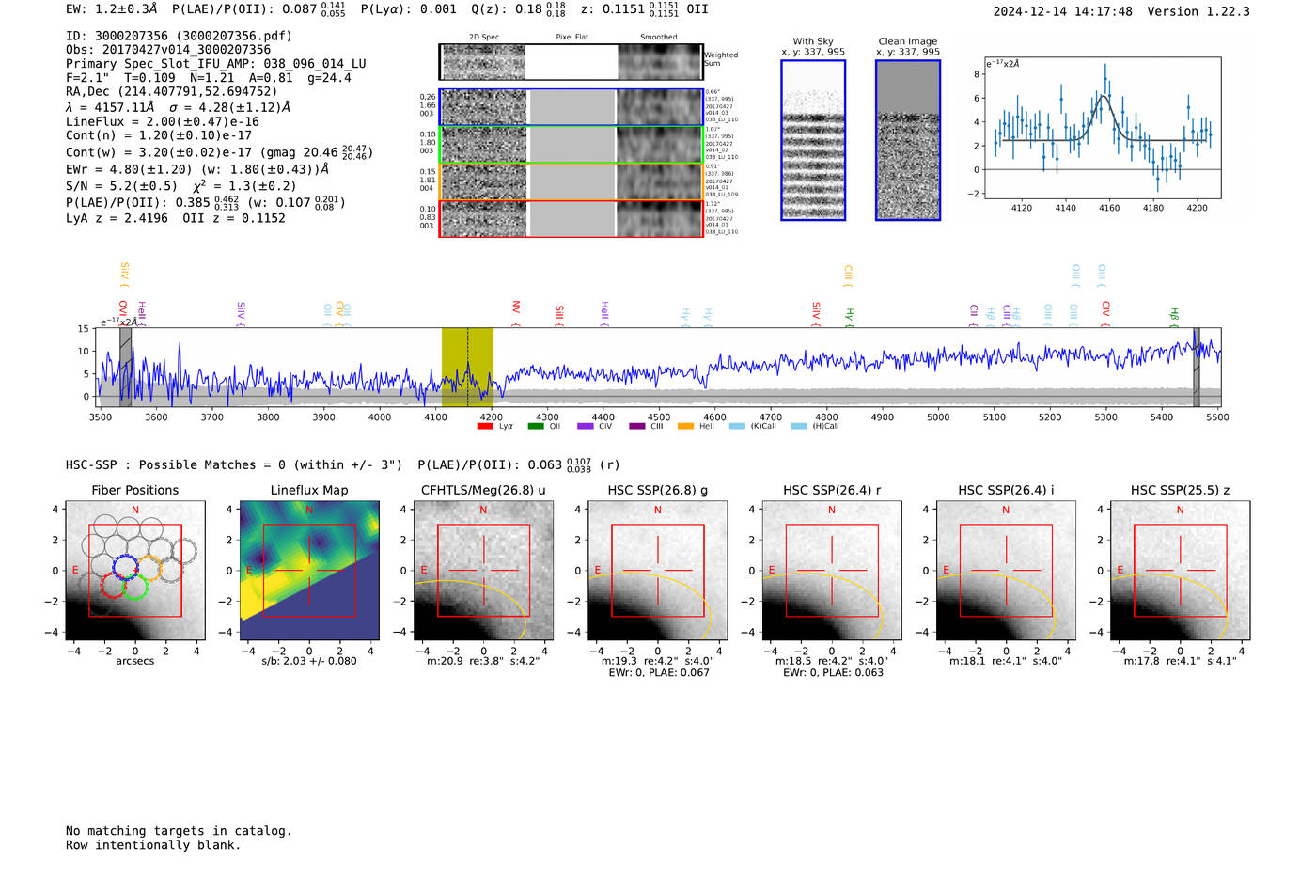Click the red SiII line marker label
The image size is (1316, 896).
coord(560,315)
